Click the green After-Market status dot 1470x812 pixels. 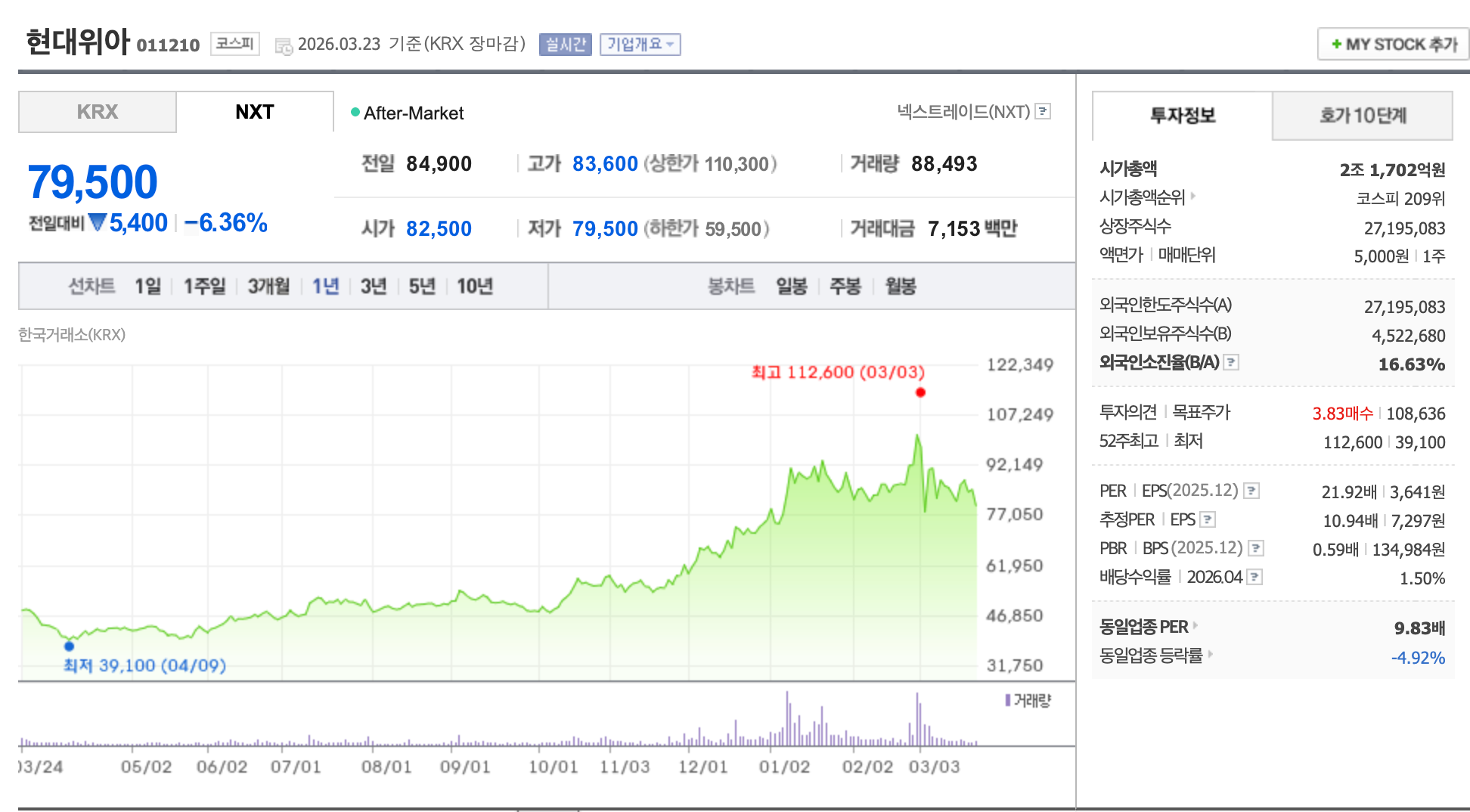(355, 113)
